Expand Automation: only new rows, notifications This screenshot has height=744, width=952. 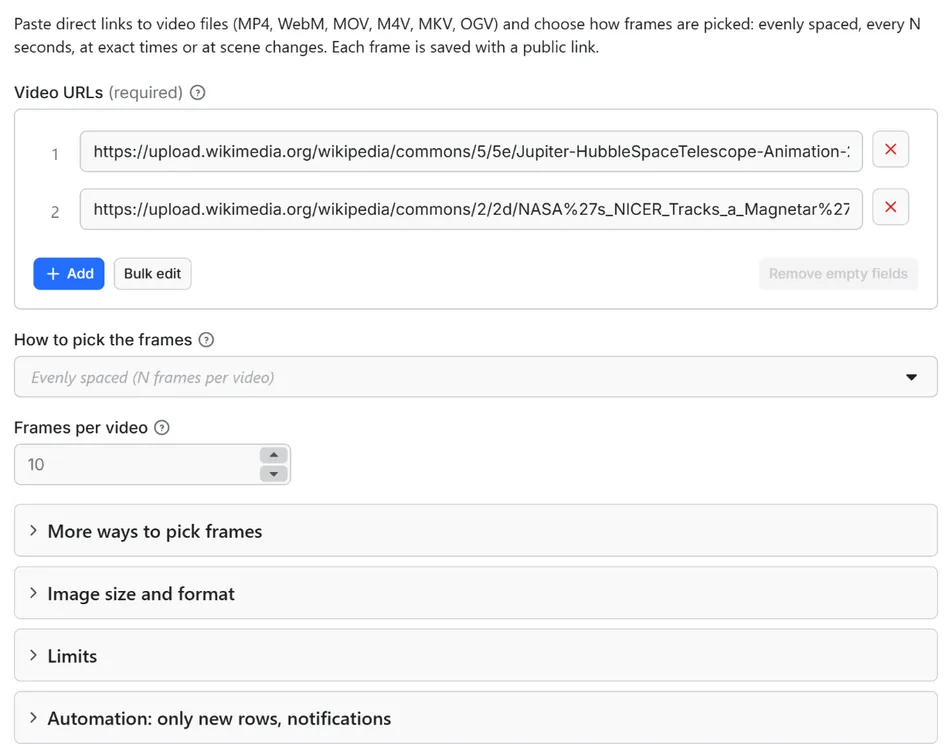[x=475, y=718]
